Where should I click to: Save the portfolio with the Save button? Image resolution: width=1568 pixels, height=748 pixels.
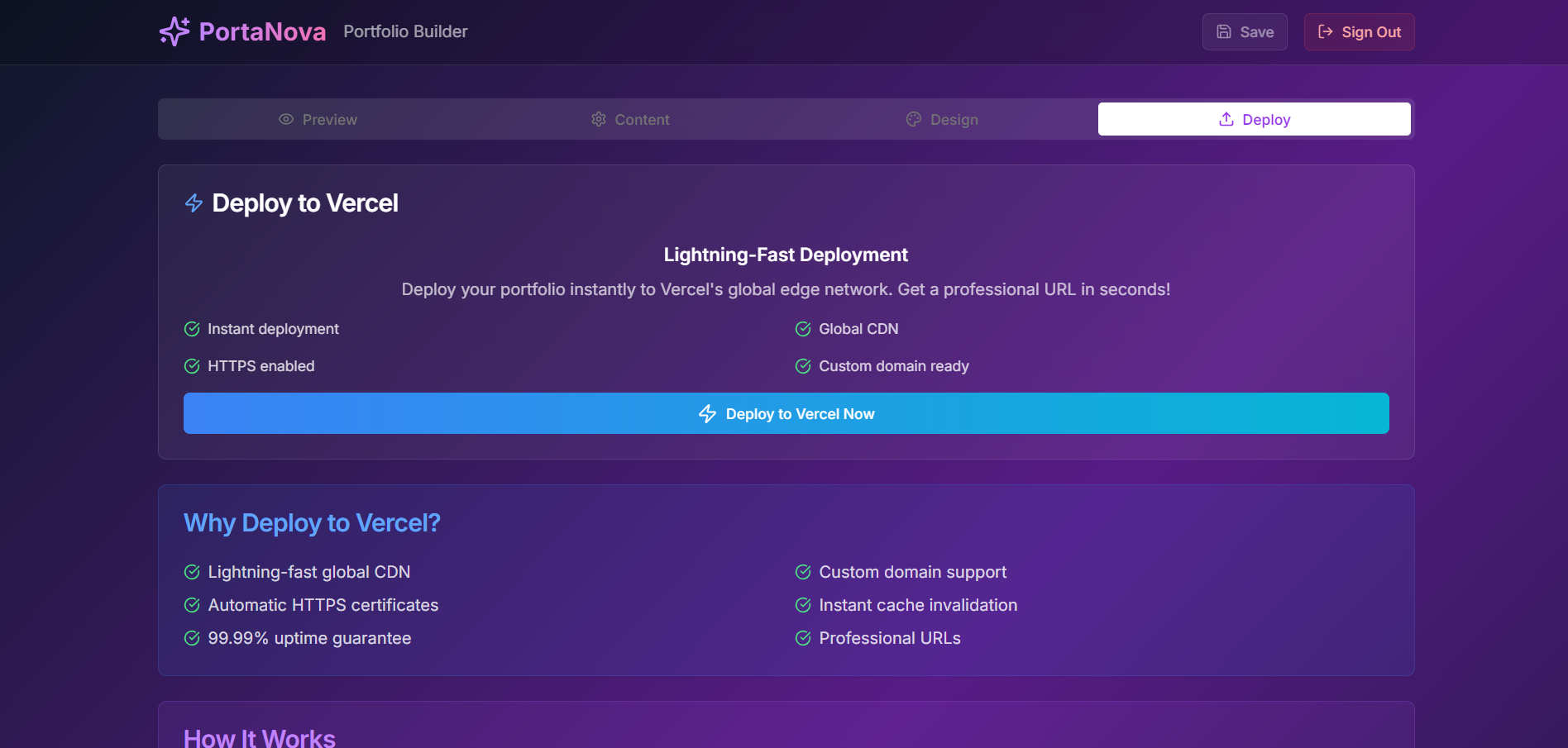pyautogui.click(x=1245, y=31)
